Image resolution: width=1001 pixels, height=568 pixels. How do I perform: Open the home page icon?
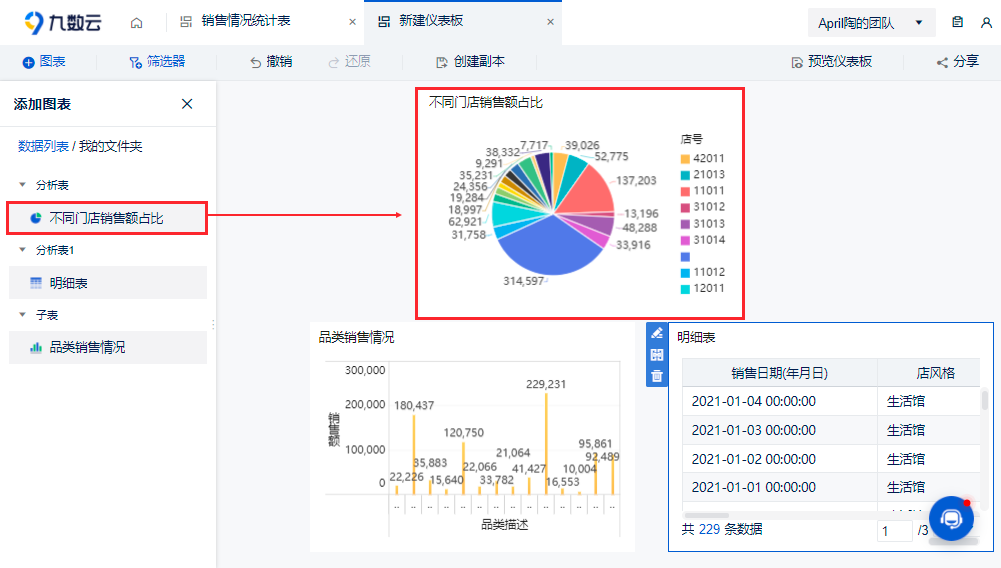pos(136,23)
